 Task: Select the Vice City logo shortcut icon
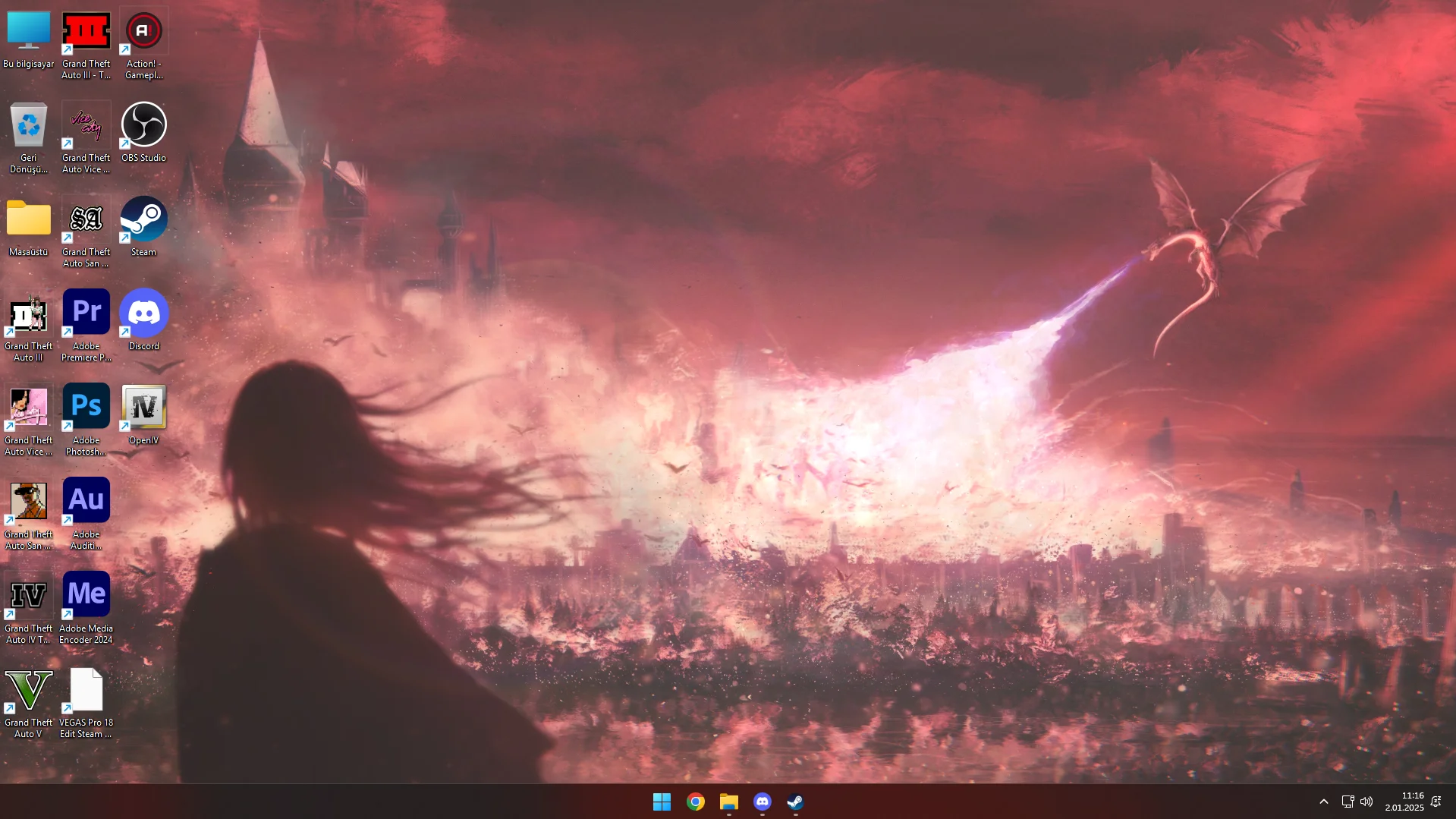86,138
